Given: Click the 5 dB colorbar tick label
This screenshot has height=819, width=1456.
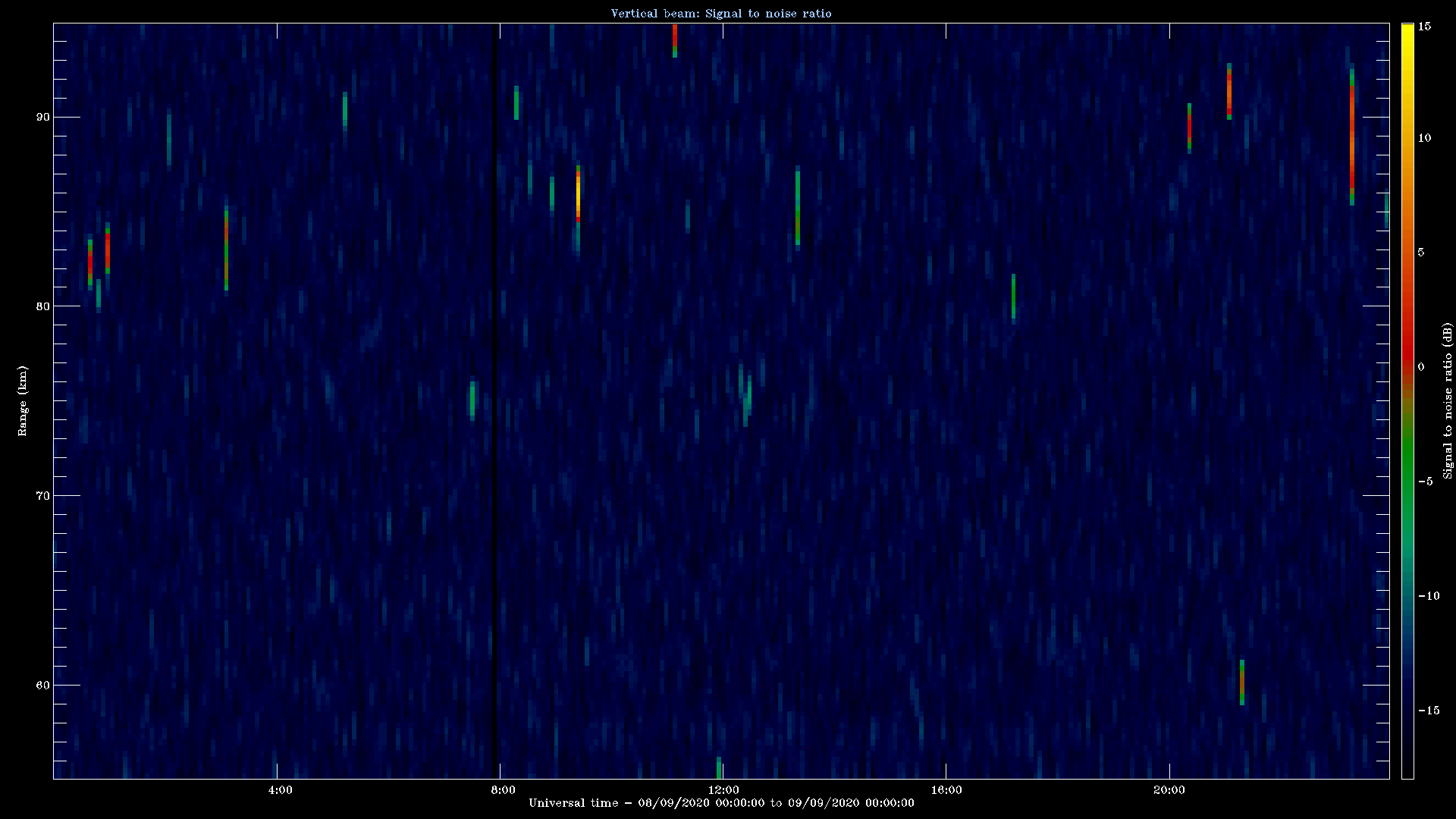Looking at the screenshot, I should [1421, 253].
